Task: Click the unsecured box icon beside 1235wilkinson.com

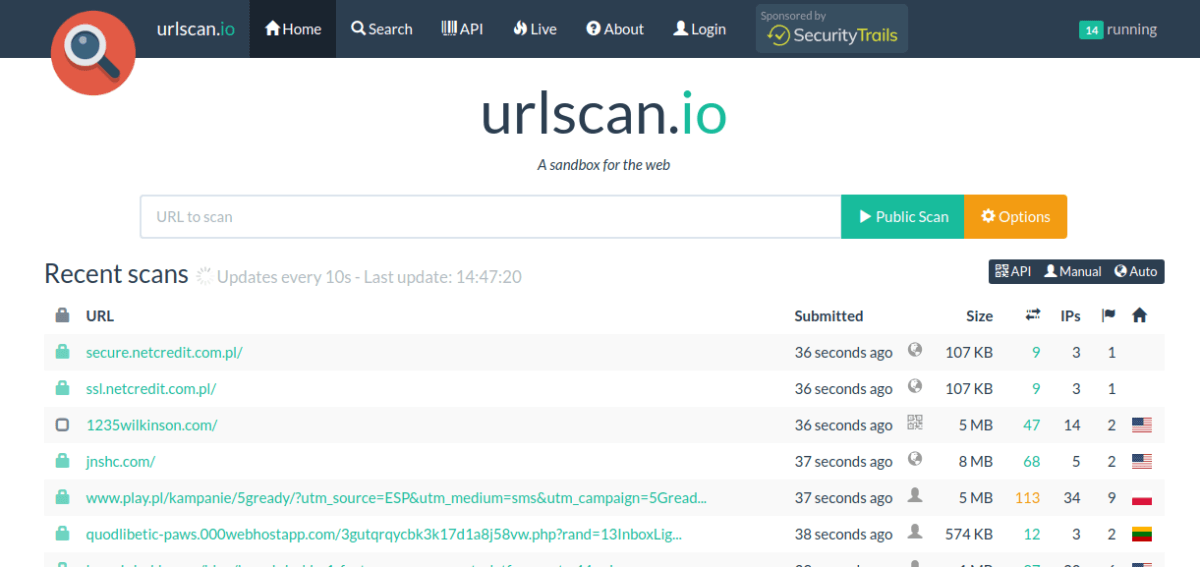Action: (x=62, y=424)
